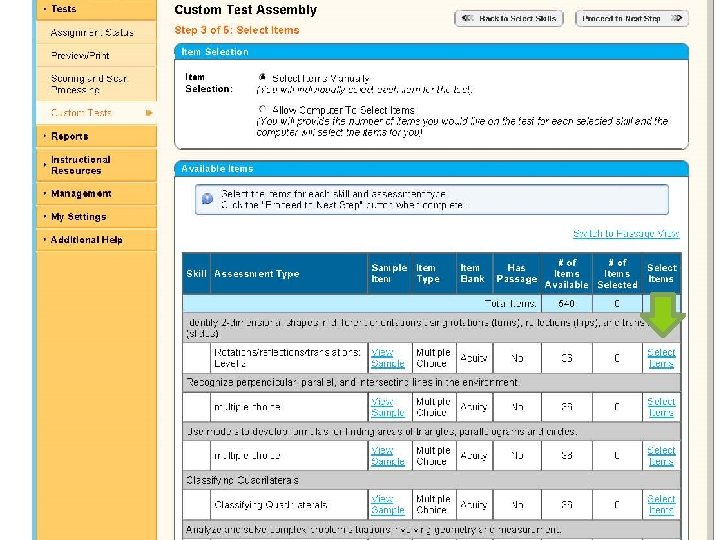
Task: Click the Item Bank column header
Action: [x=474, y=274]
